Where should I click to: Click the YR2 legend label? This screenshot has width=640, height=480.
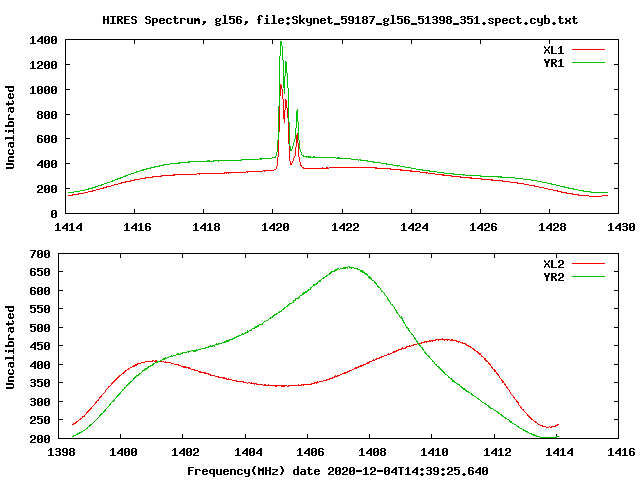point(553,277)
